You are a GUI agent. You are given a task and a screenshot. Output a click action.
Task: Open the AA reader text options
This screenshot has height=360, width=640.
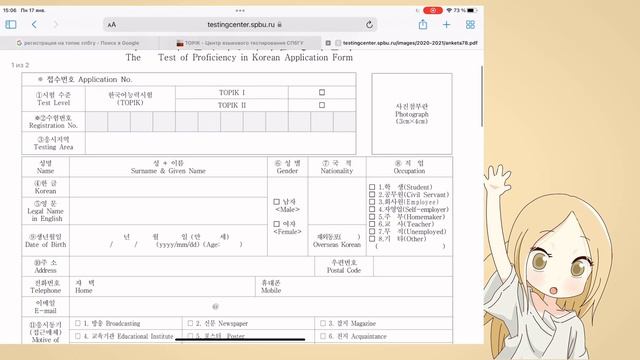click(x=112, y=25)
